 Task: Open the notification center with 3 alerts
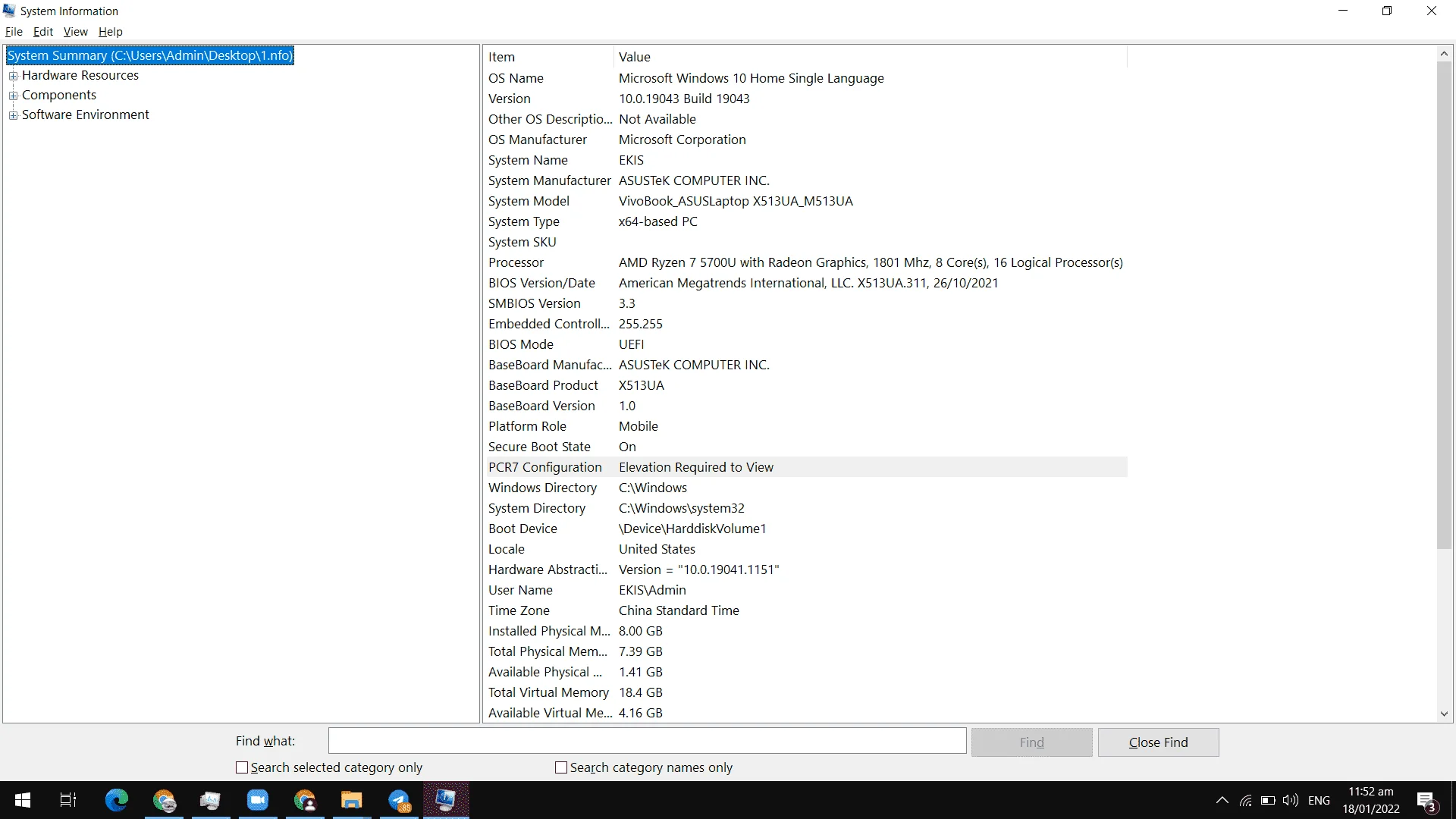tap(1426, 801)
